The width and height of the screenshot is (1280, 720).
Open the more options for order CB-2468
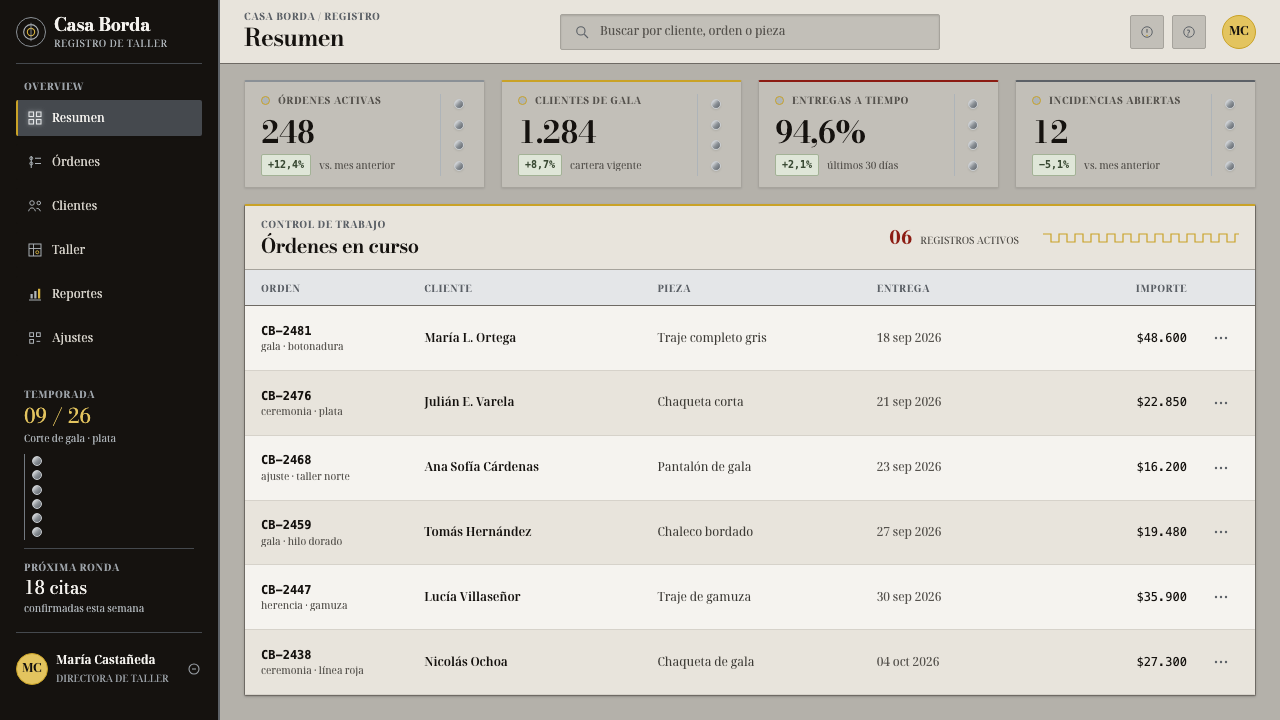1221,467
